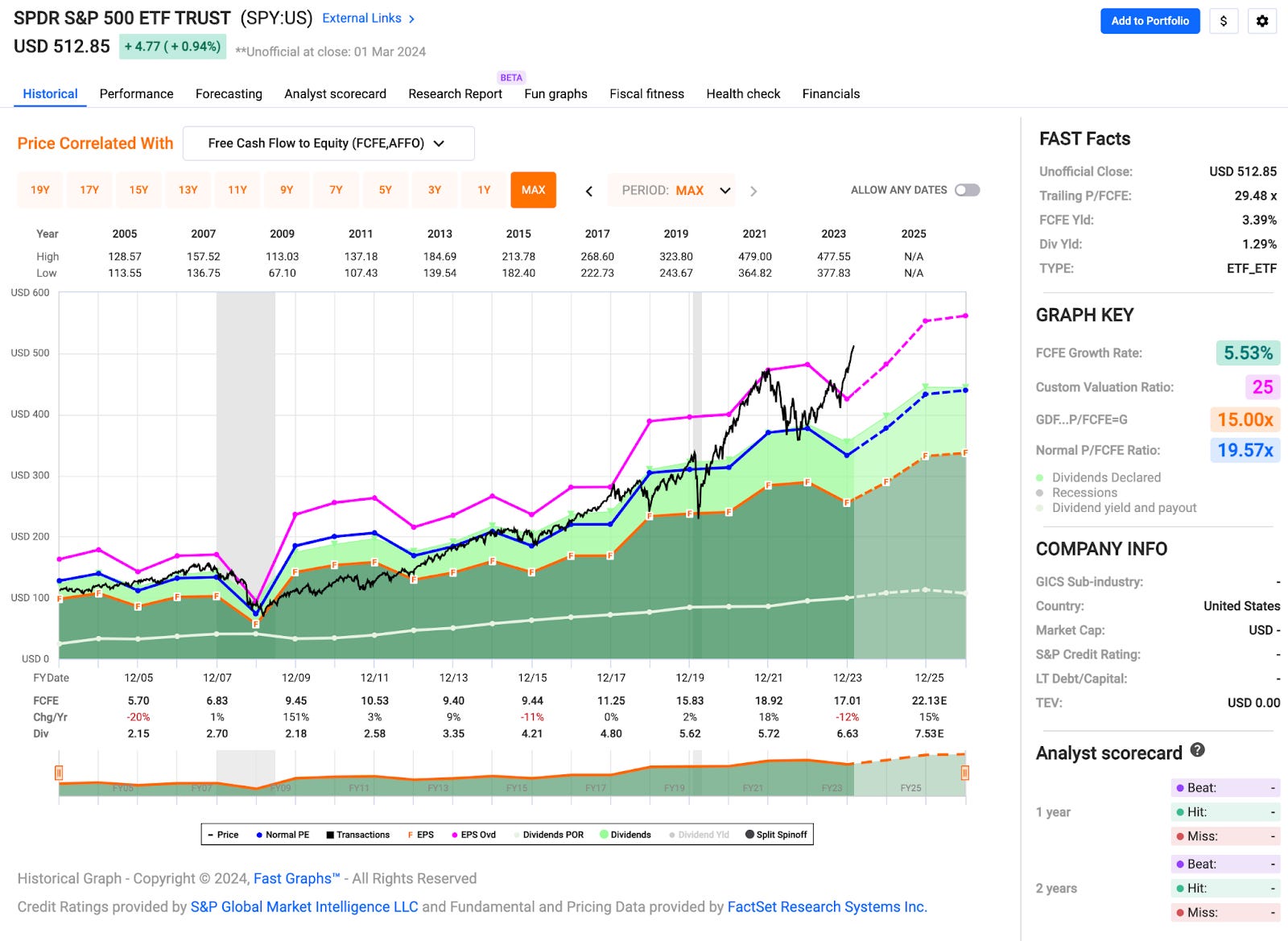Toggle Dividends POR series in legend
1288x941 pixels.
click(548, 835)
